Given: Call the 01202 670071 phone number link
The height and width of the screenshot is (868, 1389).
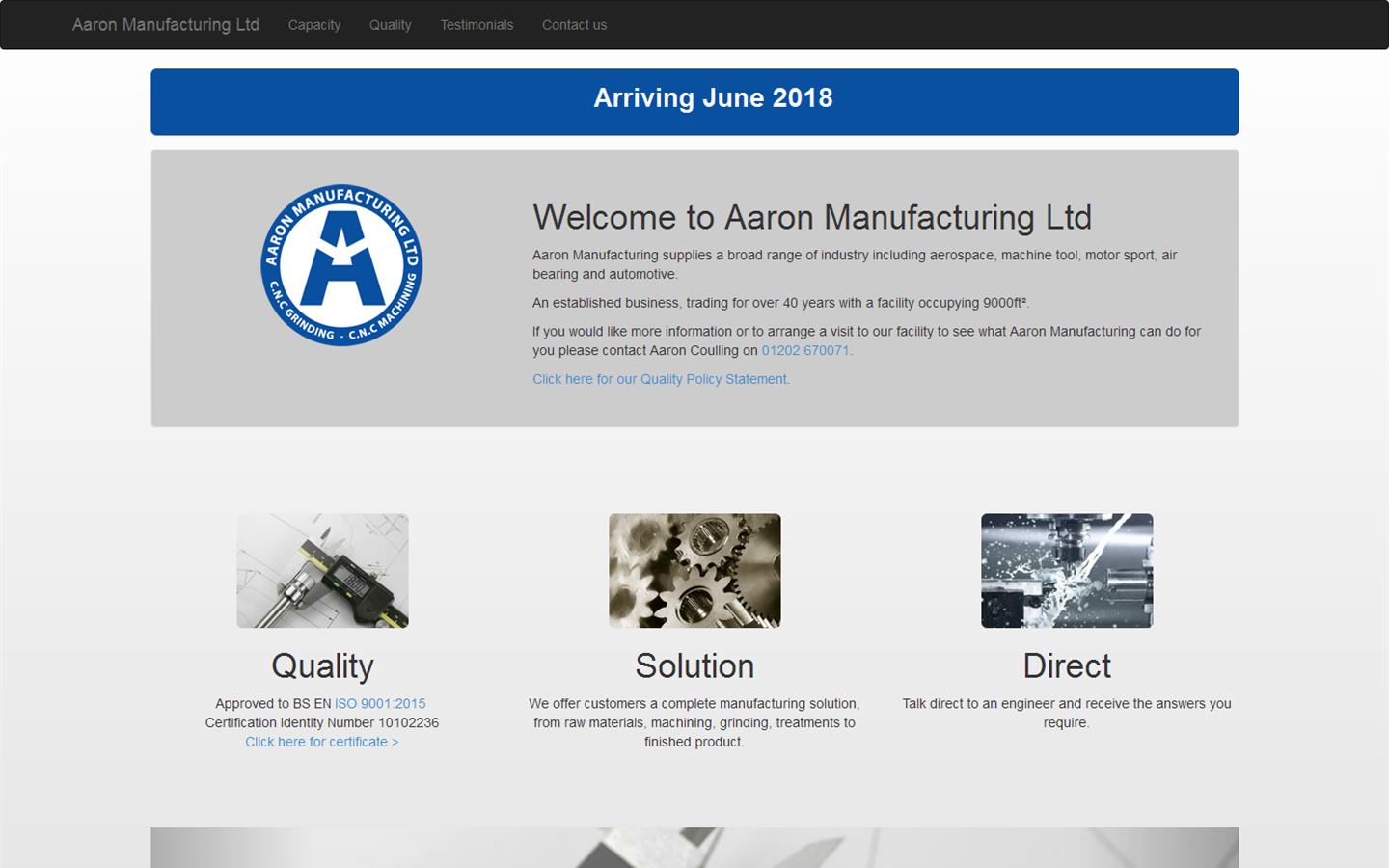Looking at the screenshot, I should [803, 350].
